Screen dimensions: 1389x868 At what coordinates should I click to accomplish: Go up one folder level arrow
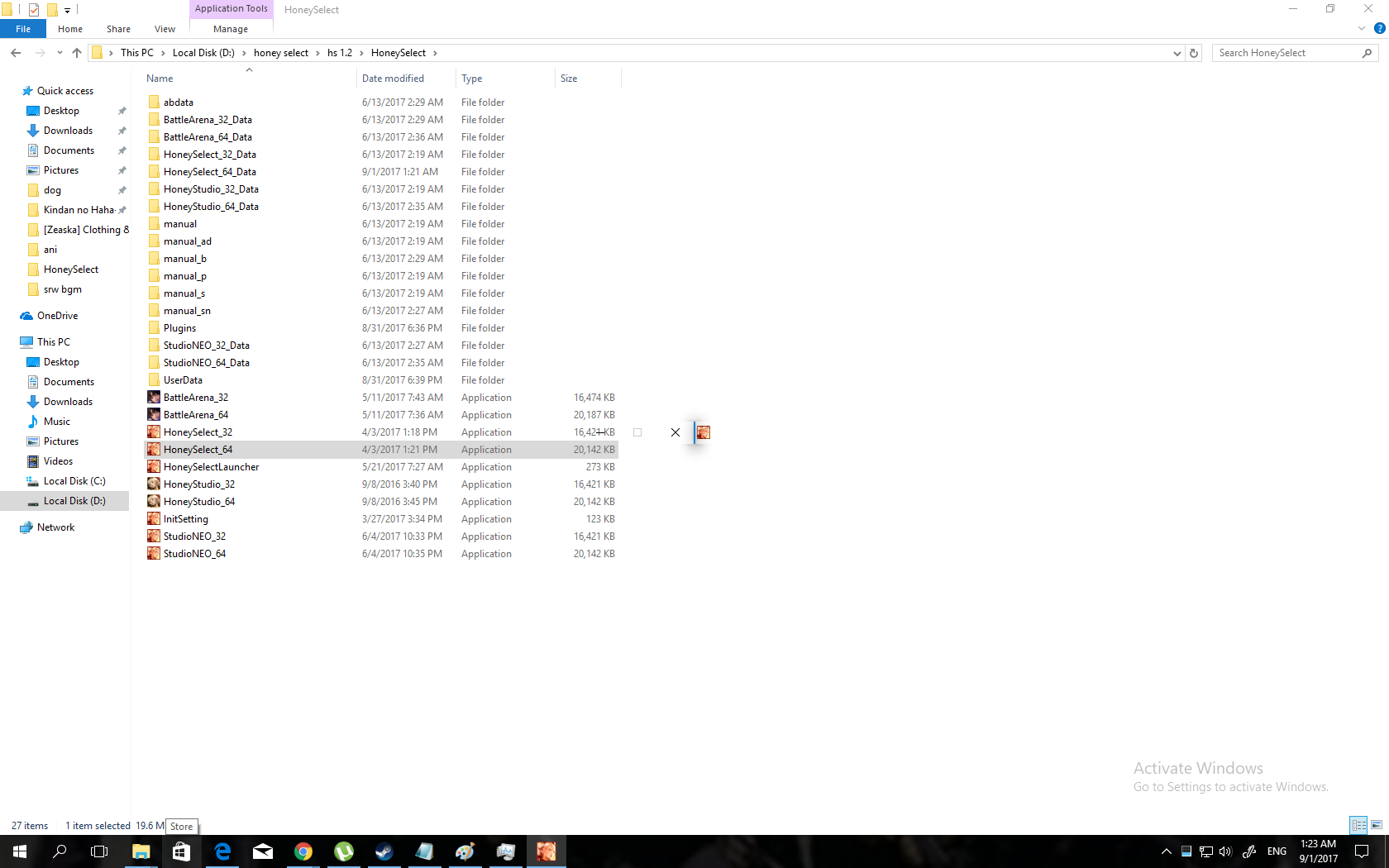77,53
